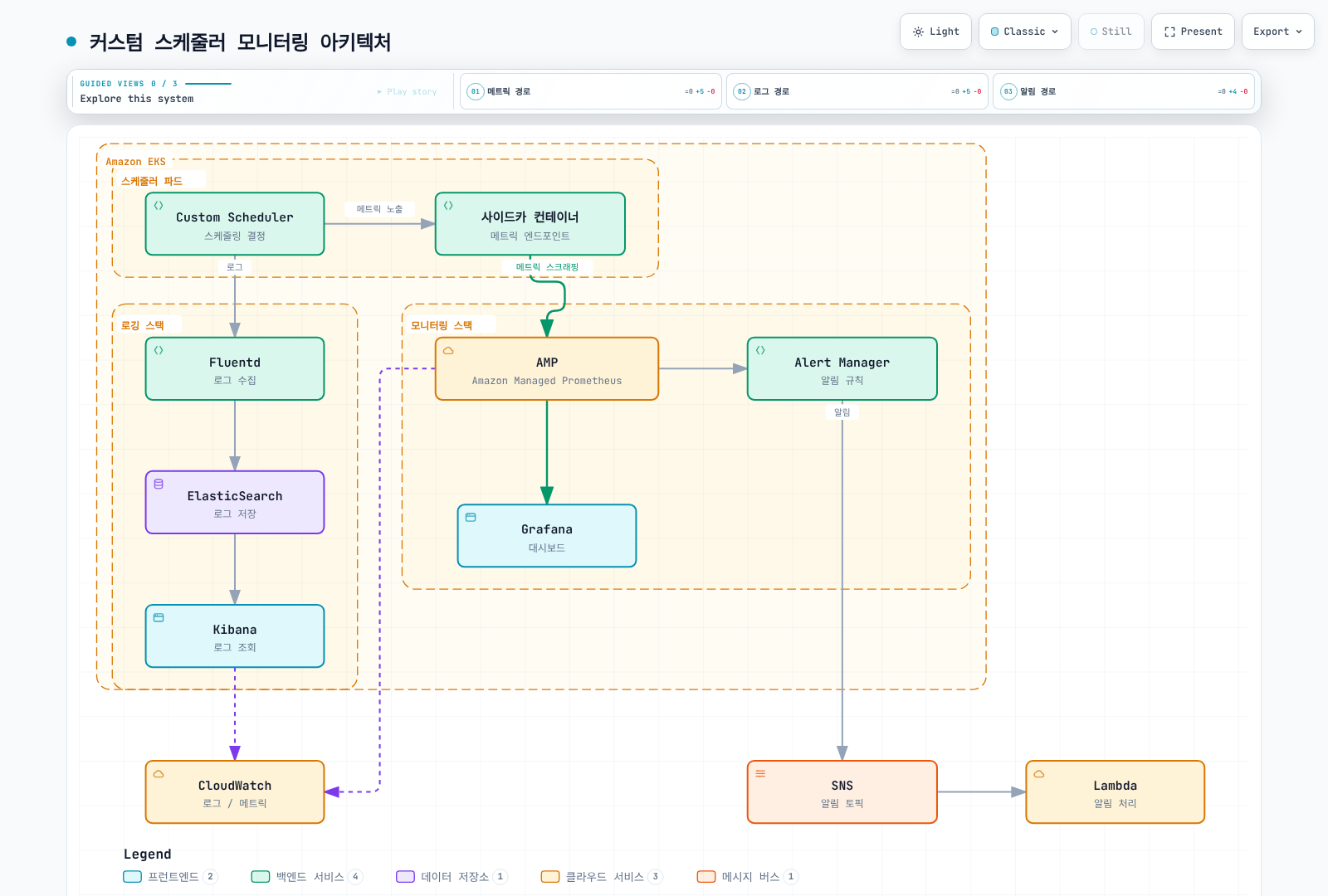
Task: Select the SNS node title
Action: (x=842, y=786)
